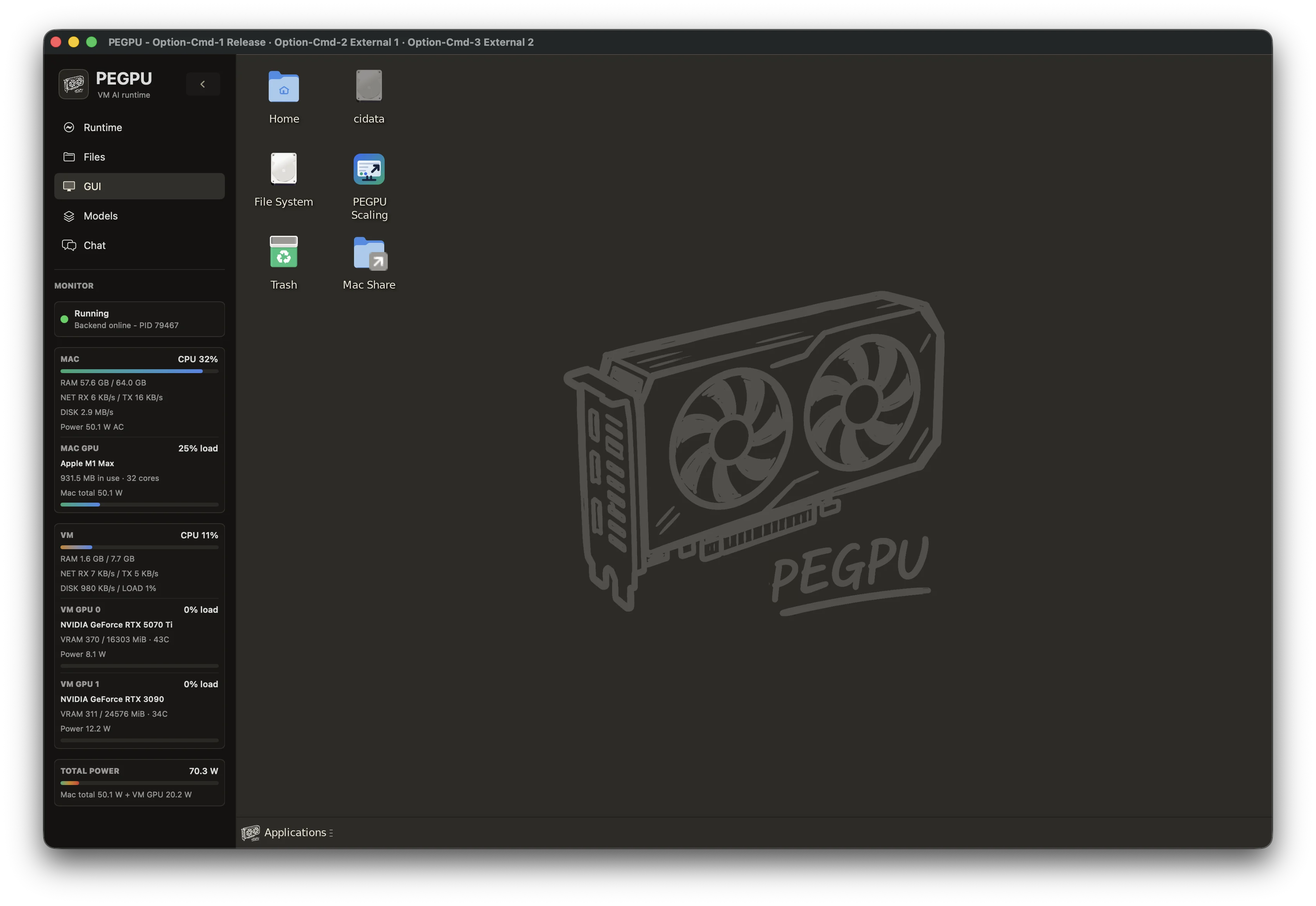Viewport: 1316px width, 906px height.
Task: Open the Mac Share folder shortcut
Action: 370,253
